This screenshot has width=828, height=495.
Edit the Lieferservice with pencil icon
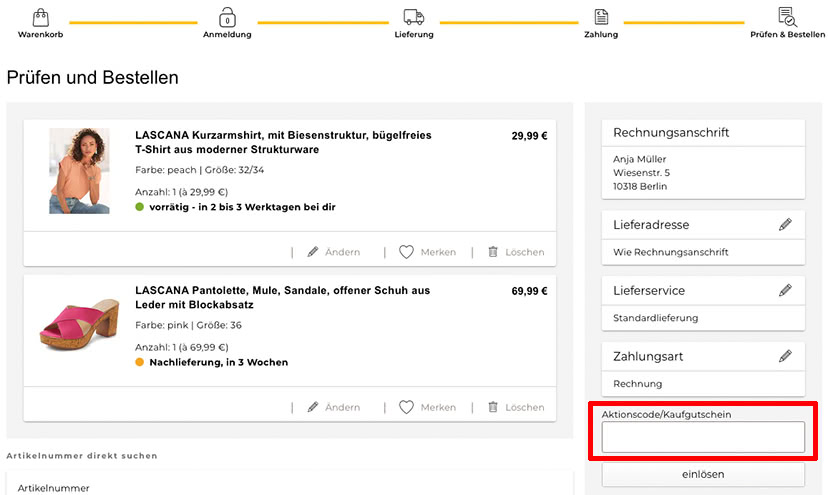(785, 290)
